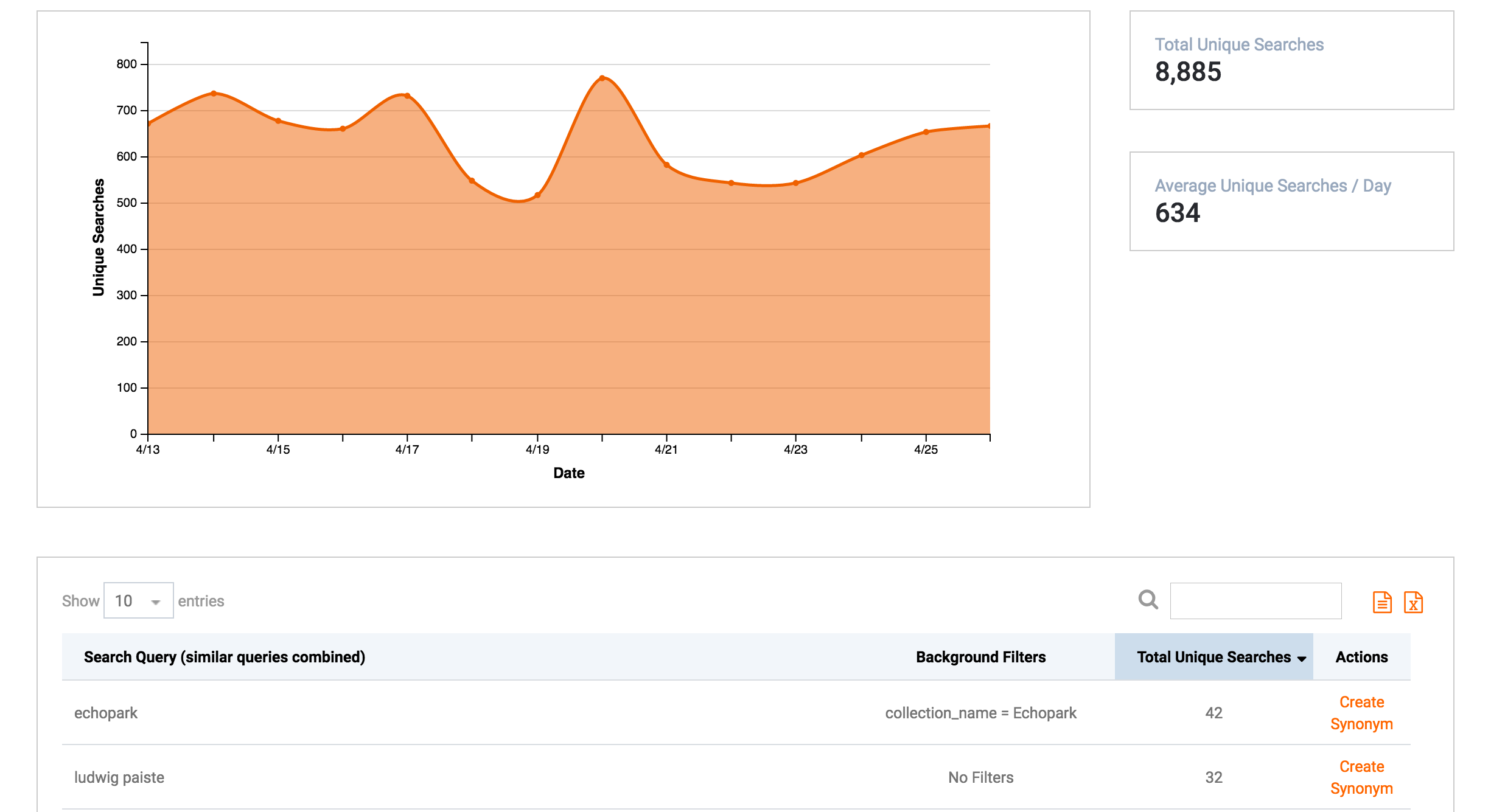Click the collection_name = Echopark filter text

tap(980, 713)
